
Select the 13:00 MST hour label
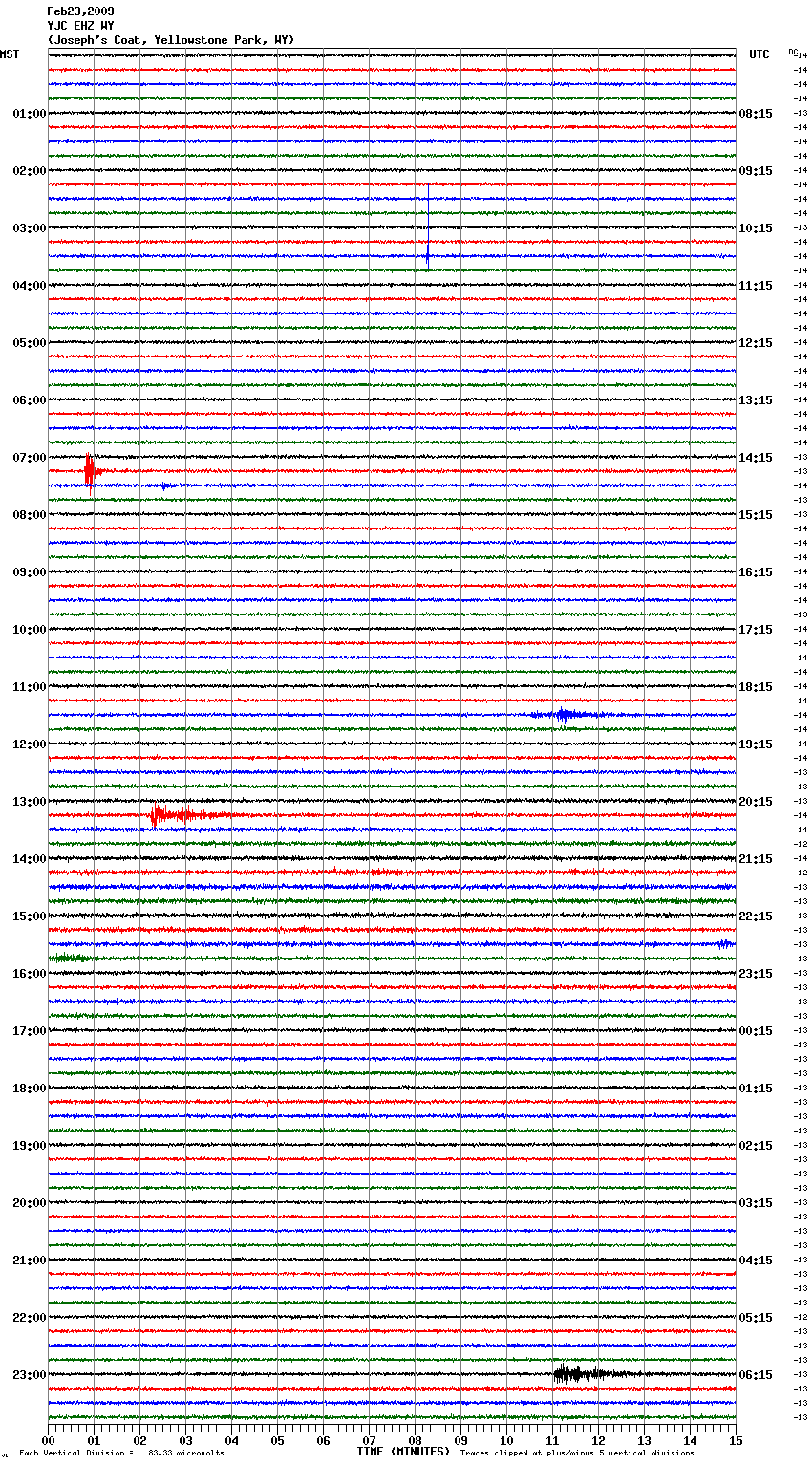pyautogui.click(x=30, y=802)
